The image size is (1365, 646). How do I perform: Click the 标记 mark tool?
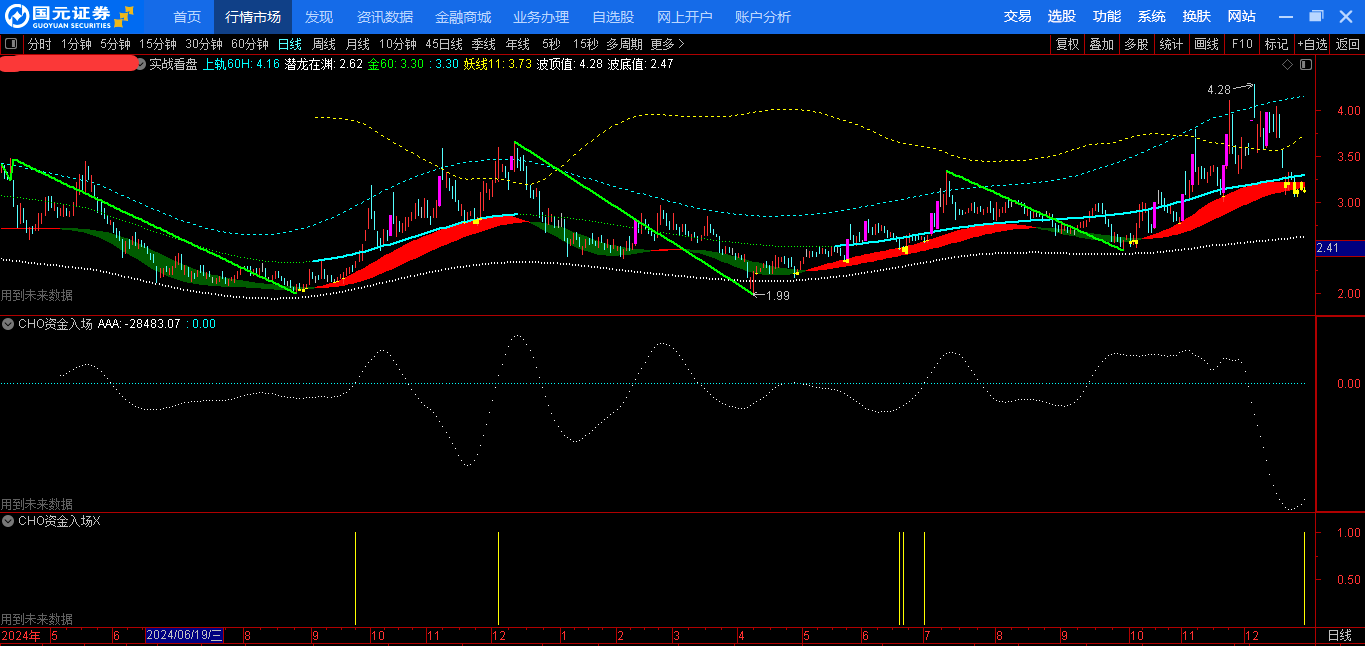(1276, 44)
